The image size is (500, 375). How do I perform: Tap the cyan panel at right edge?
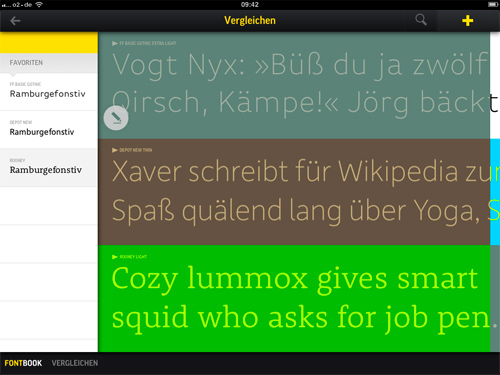click(495, 192)
